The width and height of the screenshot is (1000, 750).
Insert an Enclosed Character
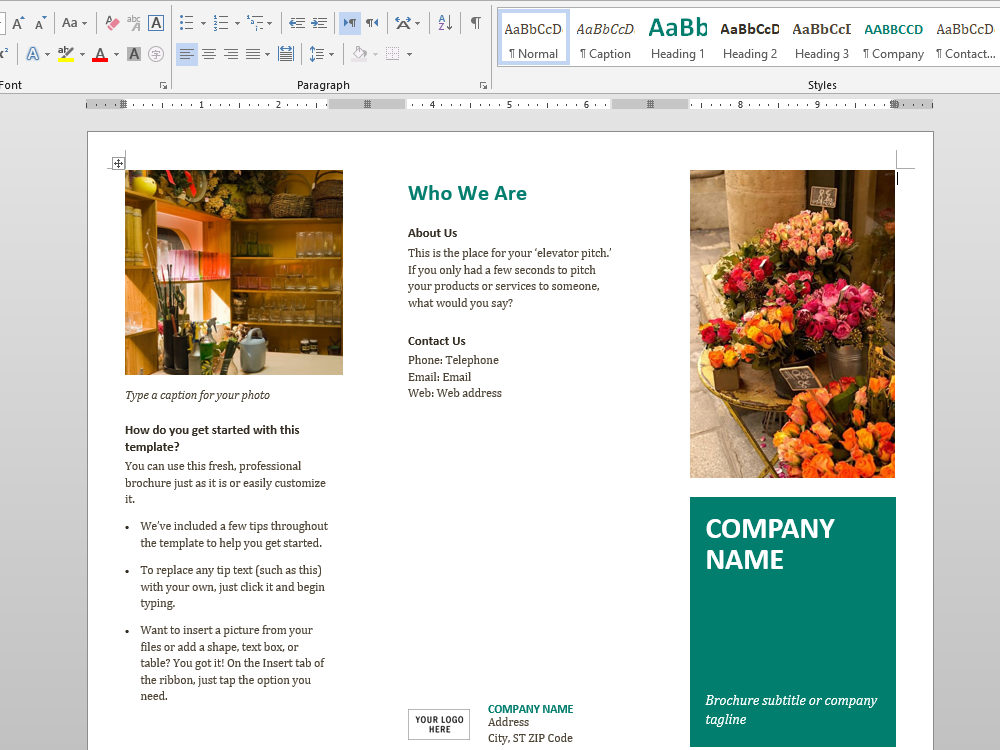click(x=156, y=54)
